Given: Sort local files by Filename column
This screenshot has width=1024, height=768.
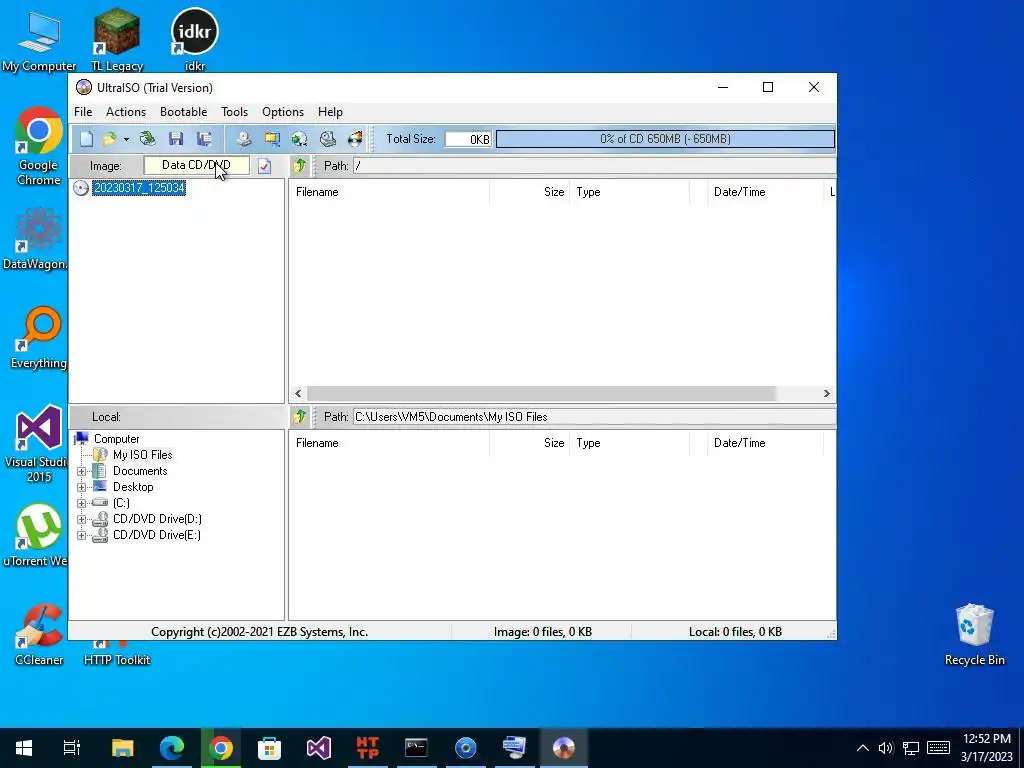Looking at the screenshot, I should point(391,443).
